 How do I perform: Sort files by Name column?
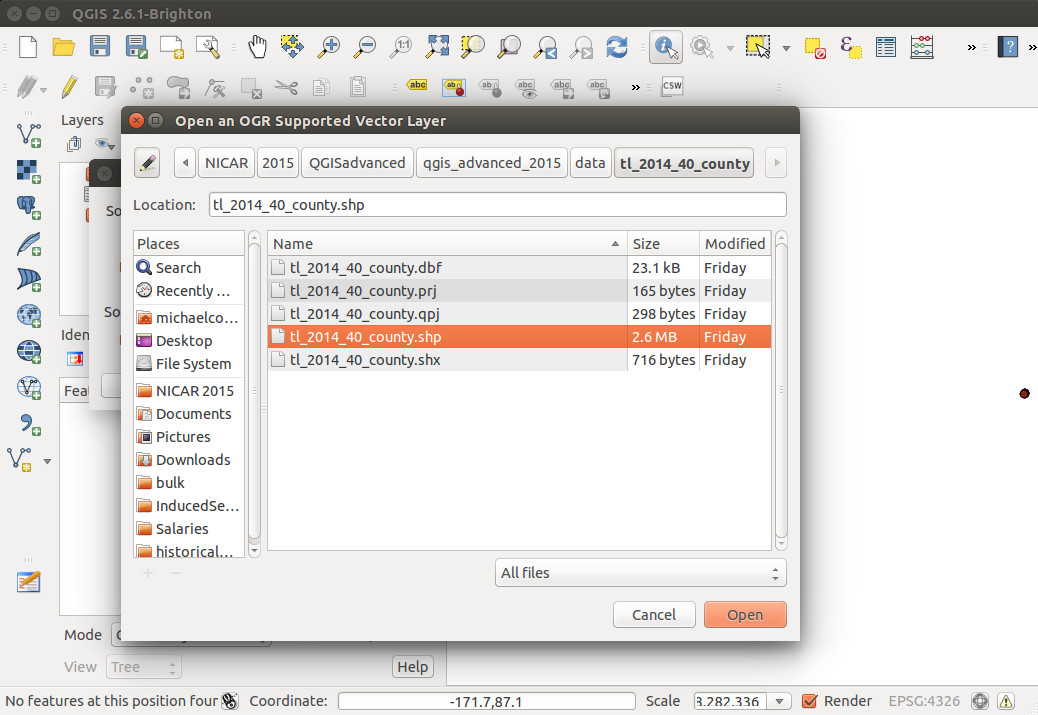coord(447,244)
